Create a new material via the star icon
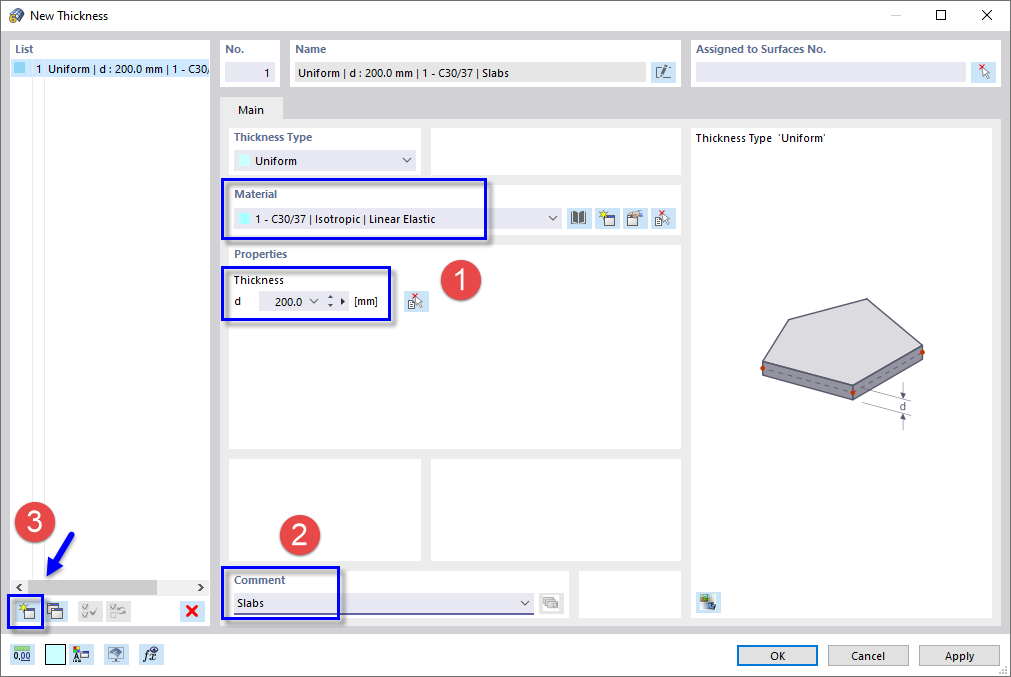The height and width of the screenshot is (677, 1011). [607, 218]
